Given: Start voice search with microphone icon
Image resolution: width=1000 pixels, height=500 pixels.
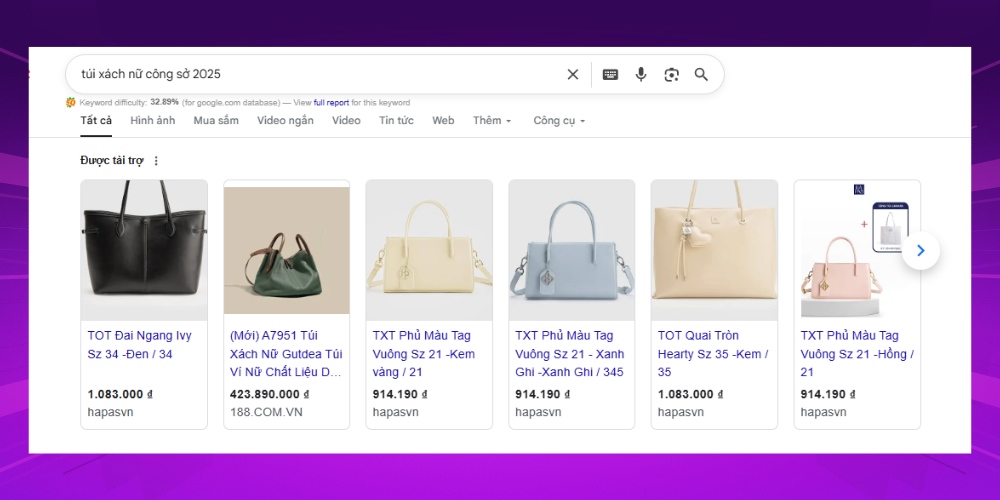Looking at the screenshot, I should point(641,74).
